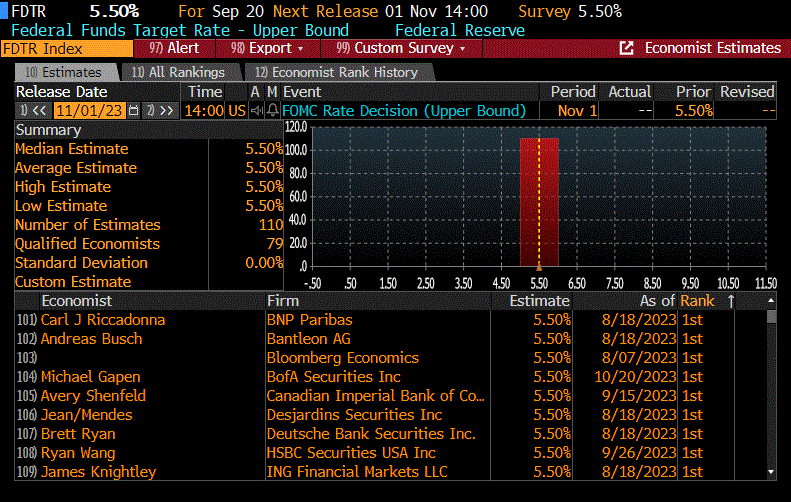The width and height of the screenshot is (791, 502).
Task: Open FOMC Rate Decision (Upper Bound) event
Action: pos(404,110)
